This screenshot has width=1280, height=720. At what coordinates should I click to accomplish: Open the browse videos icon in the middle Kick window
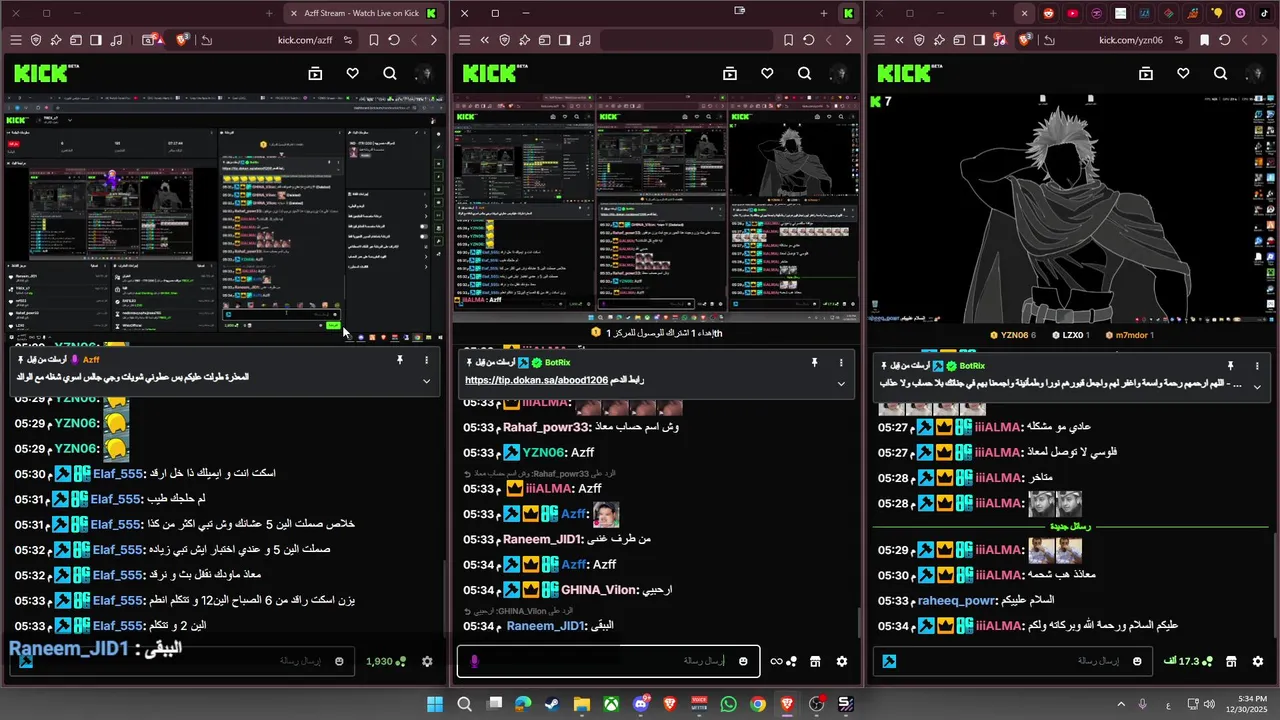[730, 74]
